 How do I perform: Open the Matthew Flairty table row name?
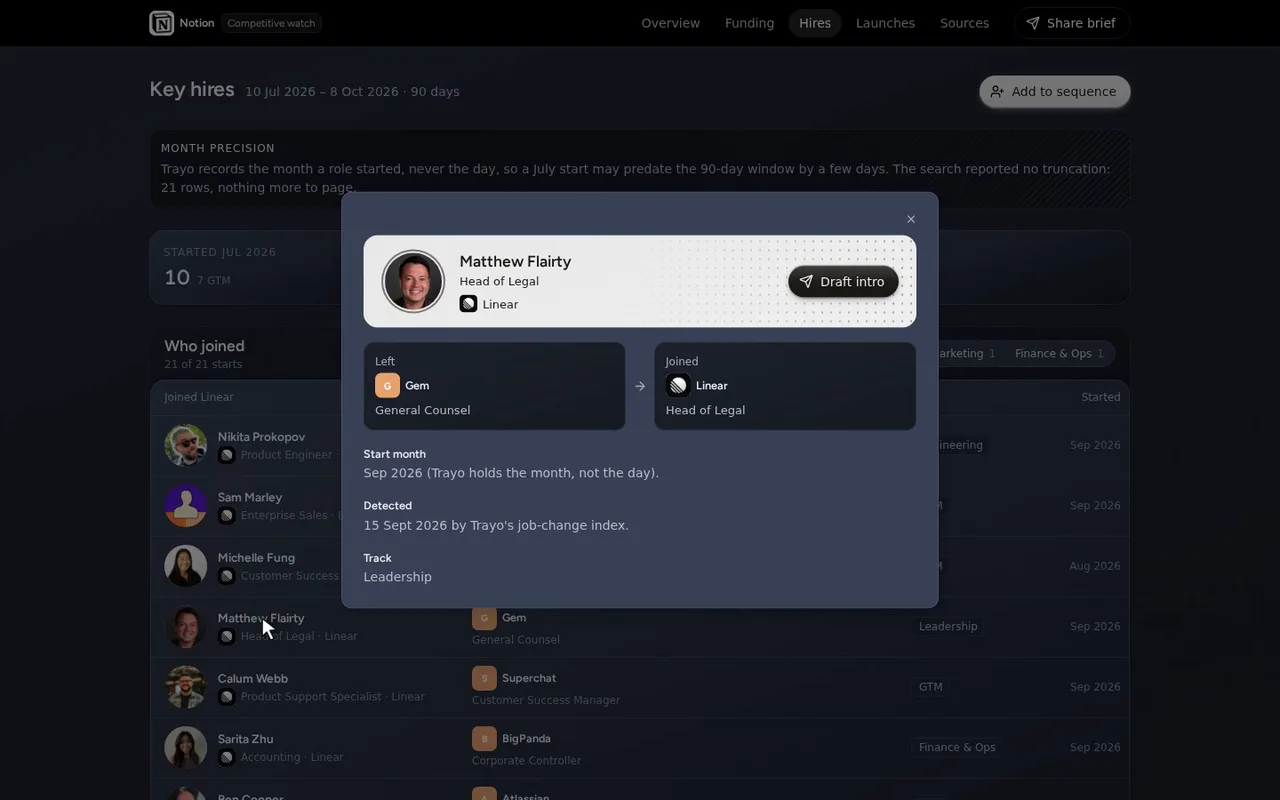click(x=261, y=618)
